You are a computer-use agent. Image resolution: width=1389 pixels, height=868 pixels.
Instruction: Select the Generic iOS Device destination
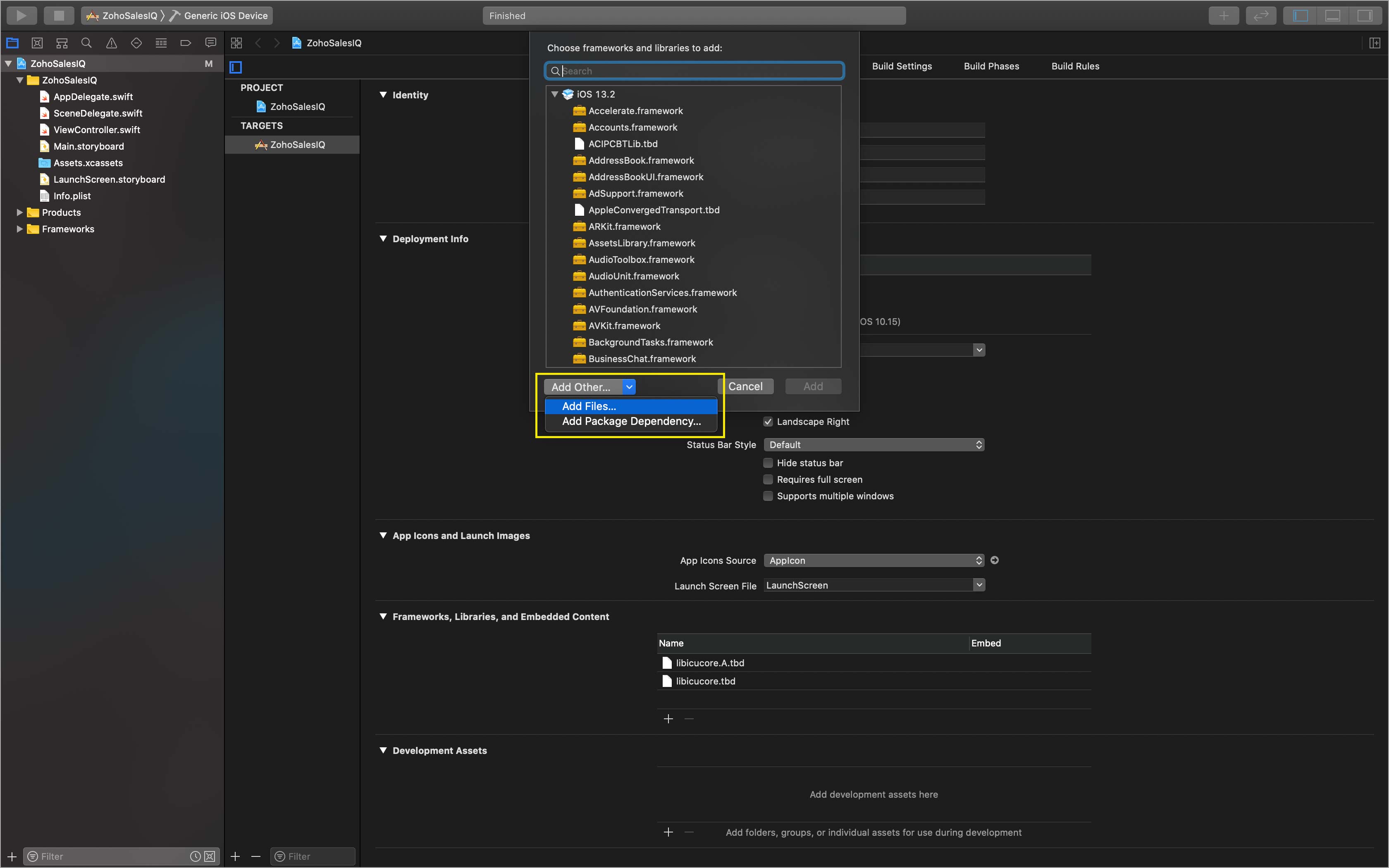(x=219, y=16)
